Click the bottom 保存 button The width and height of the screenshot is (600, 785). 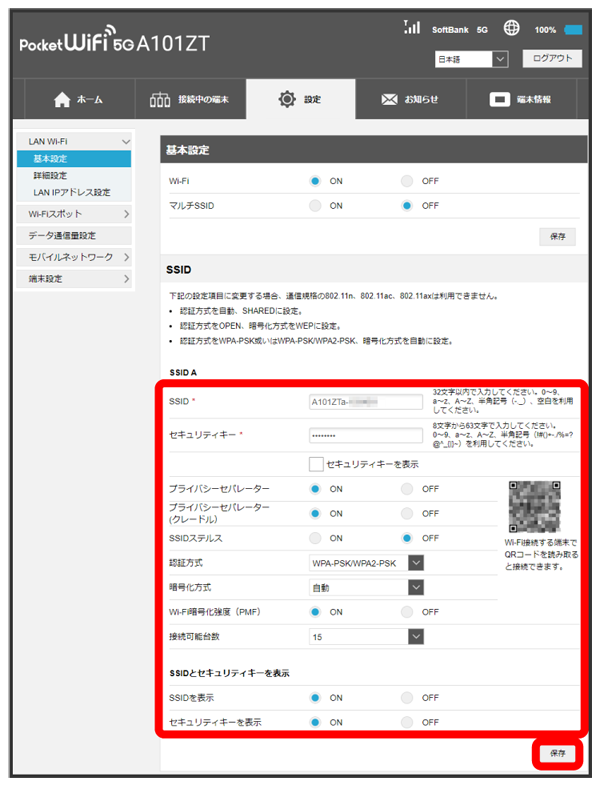[556, 753]
